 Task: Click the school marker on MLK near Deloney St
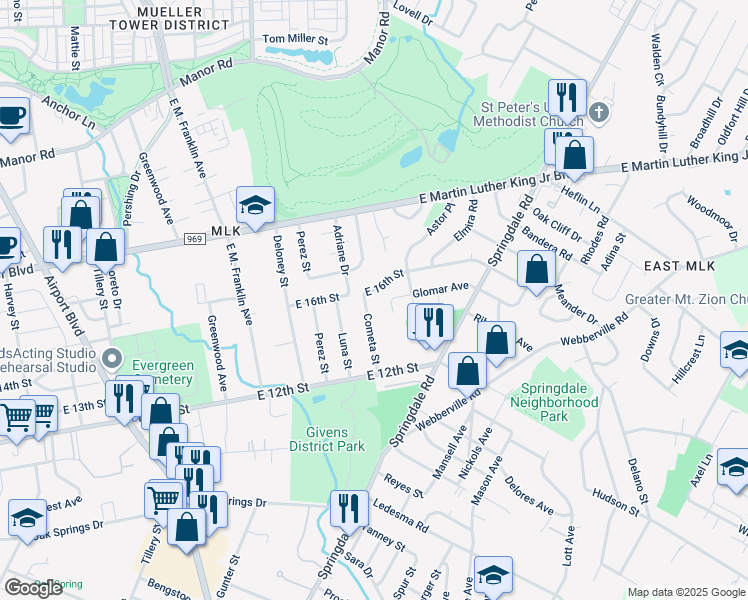255,206
